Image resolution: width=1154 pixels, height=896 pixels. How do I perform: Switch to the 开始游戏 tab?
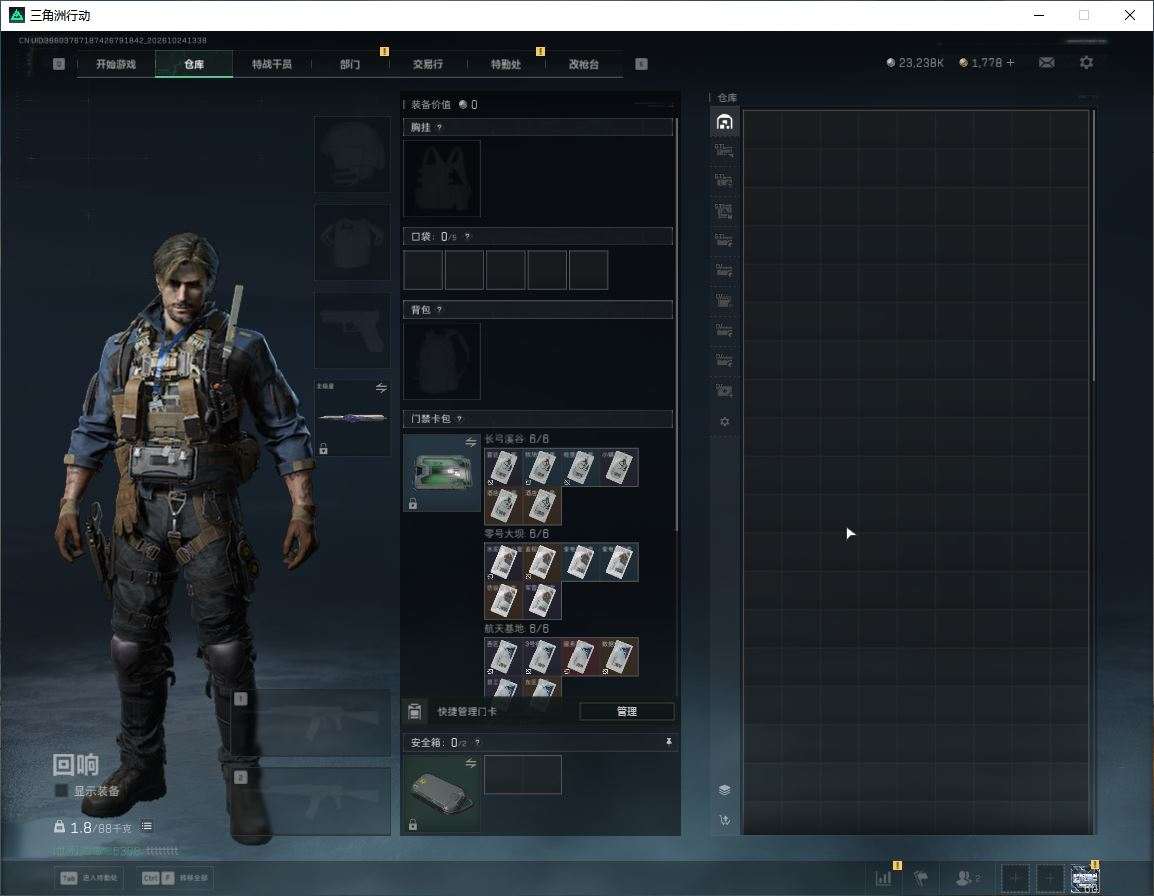point(116,64)
